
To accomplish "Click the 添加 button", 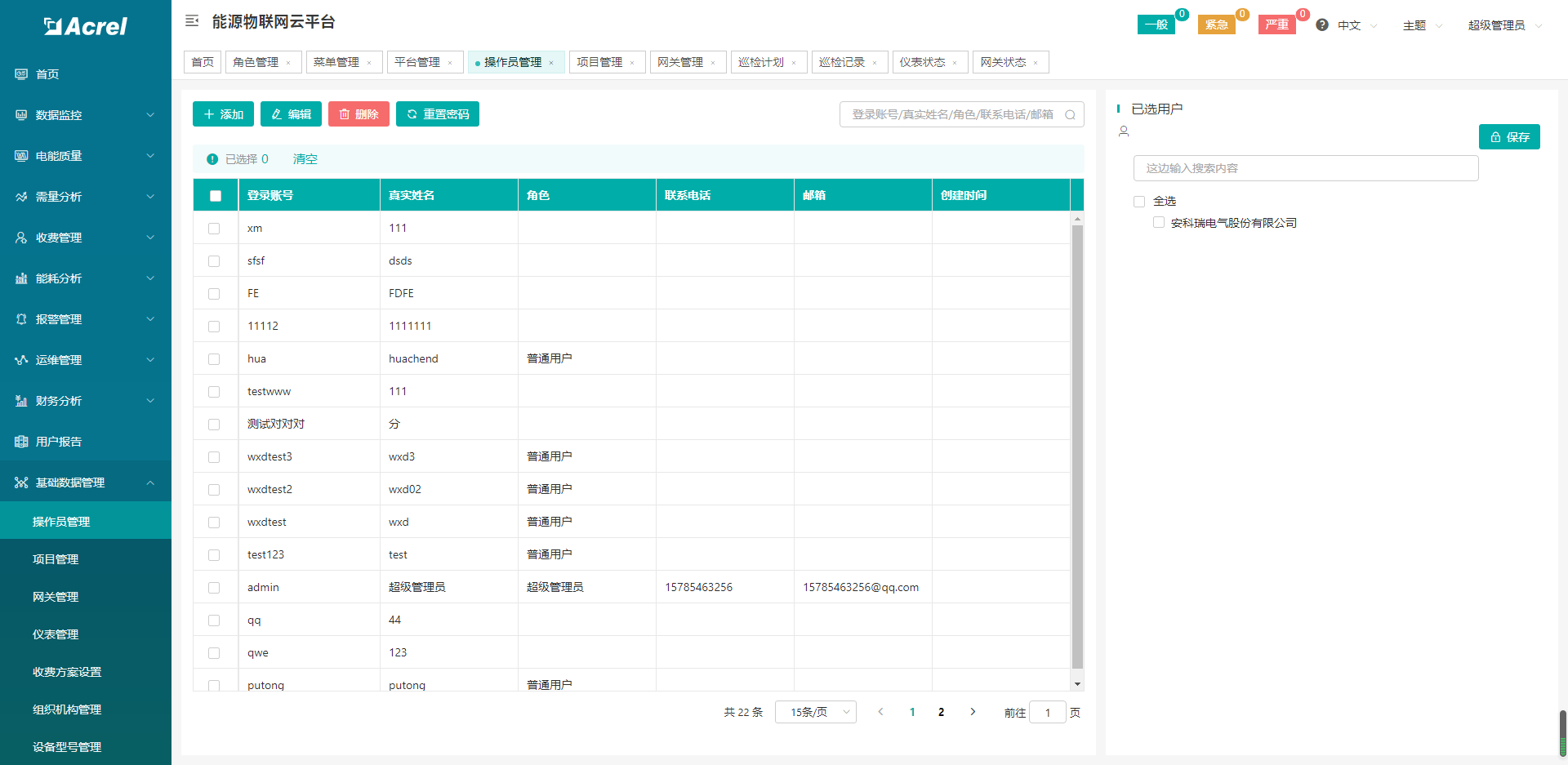I will point(223,114).
